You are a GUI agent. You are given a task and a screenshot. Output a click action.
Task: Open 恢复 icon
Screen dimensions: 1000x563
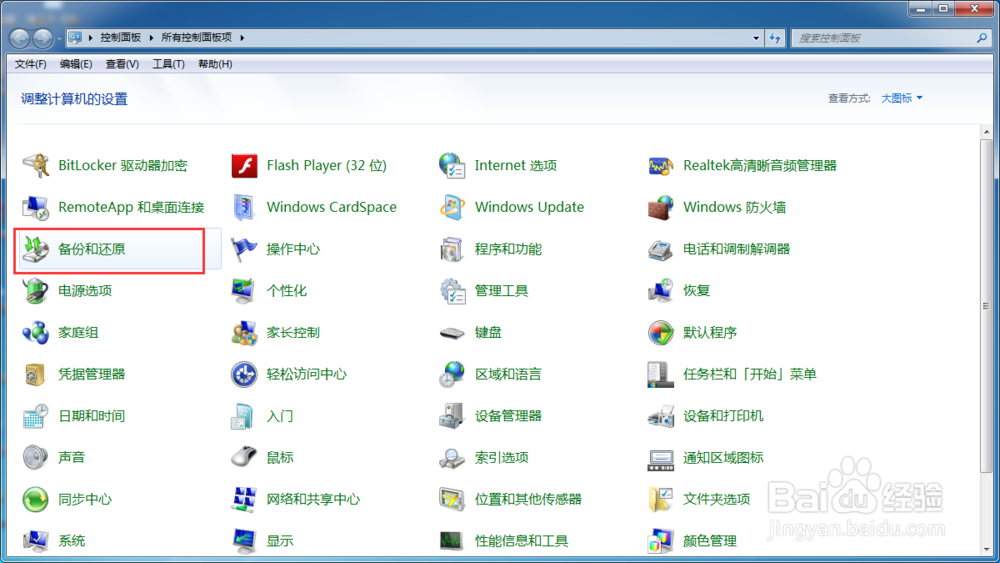tap(661, 291)
